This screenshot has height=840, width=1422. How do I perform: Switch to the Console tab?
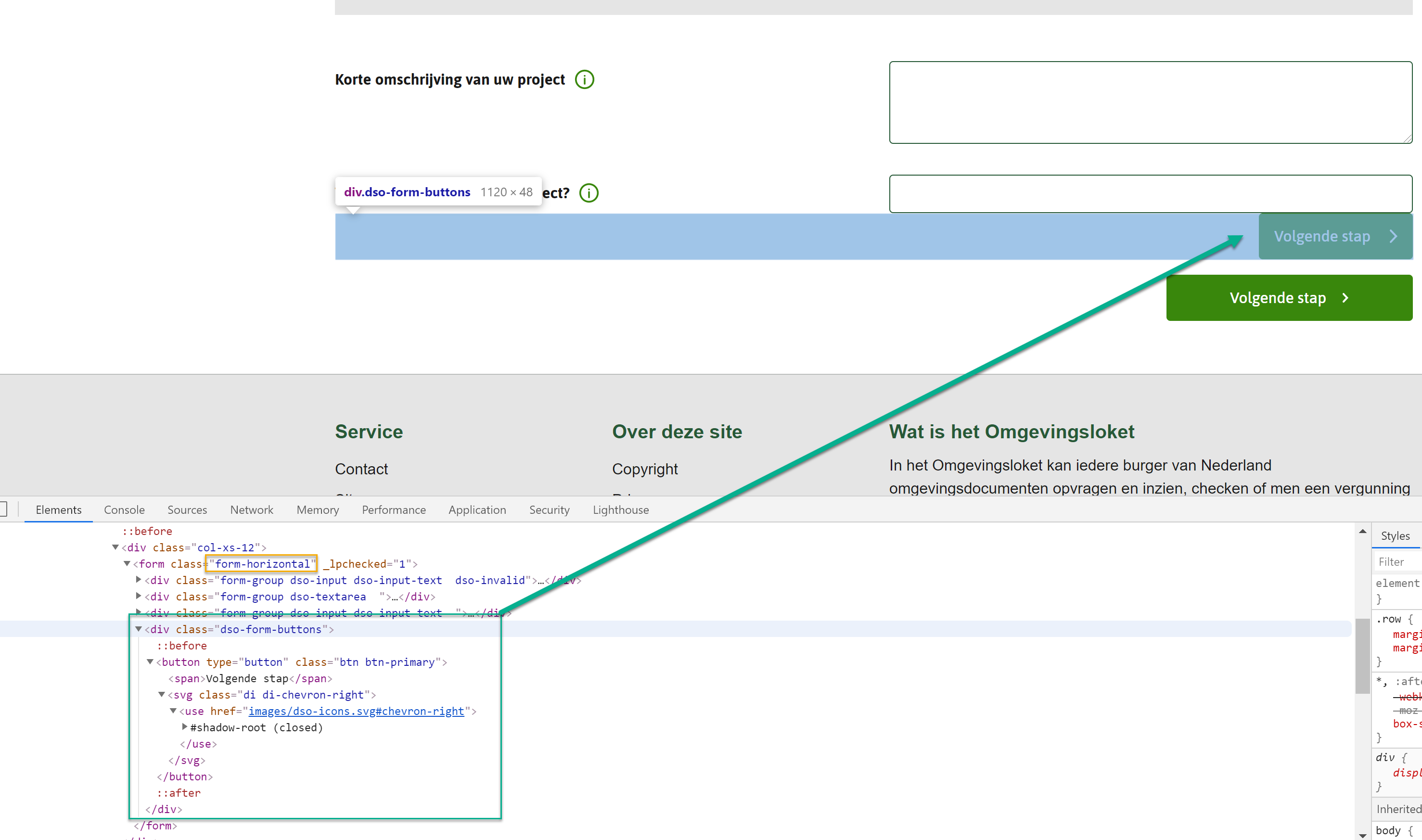tap(124, 509)
